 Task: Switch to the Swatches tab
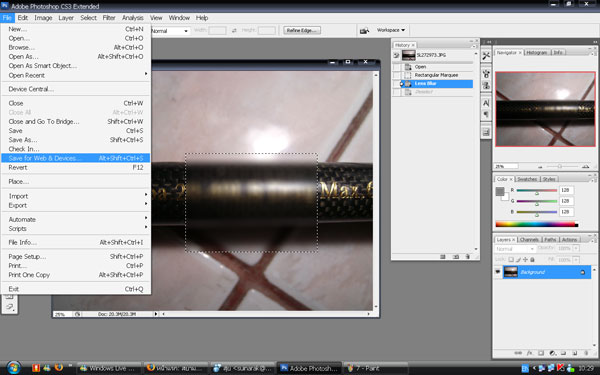pyautogui.click(x=527, y=179)
